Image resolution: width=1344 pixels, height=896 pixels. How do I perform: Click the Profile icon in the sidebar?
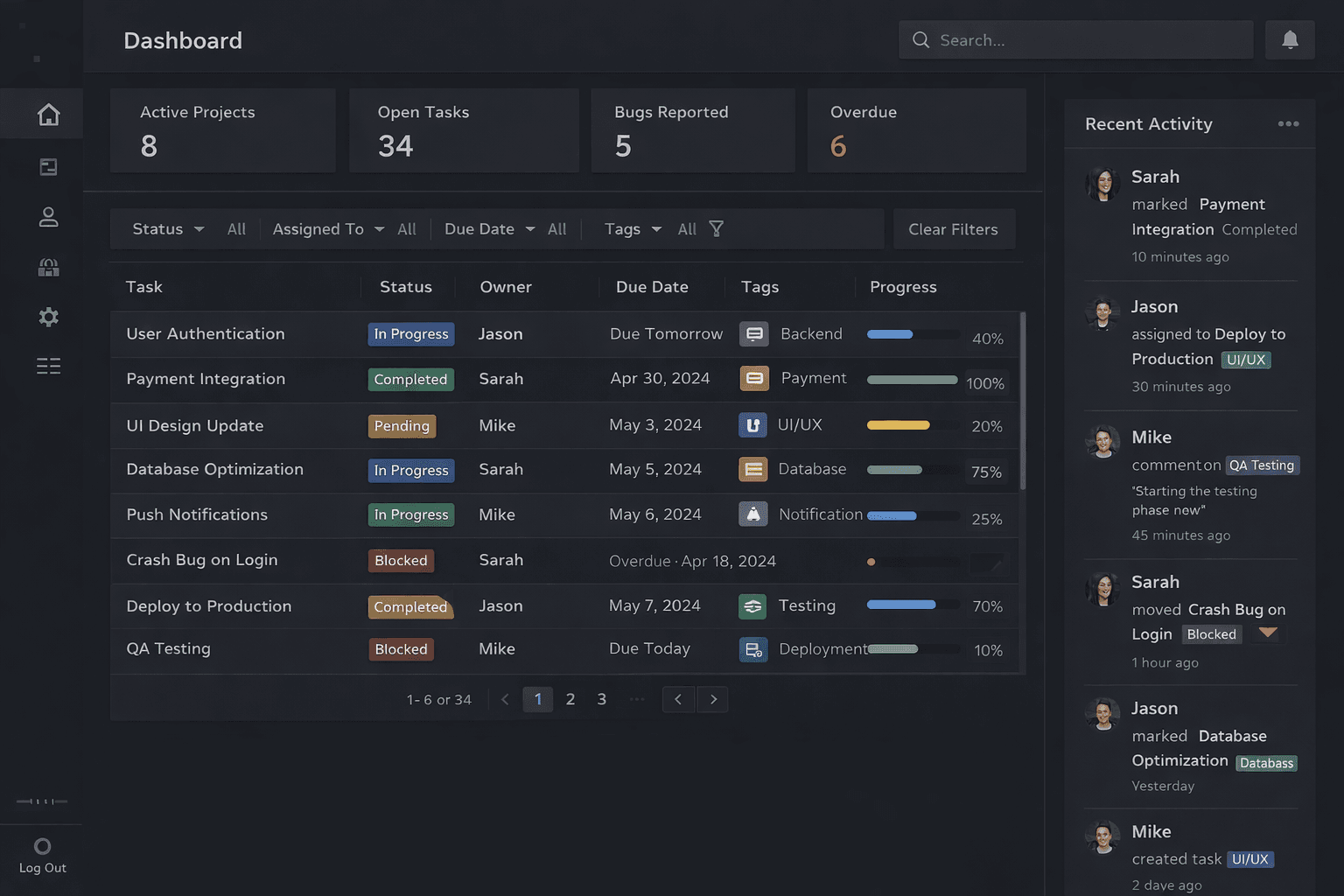(49, 217)
